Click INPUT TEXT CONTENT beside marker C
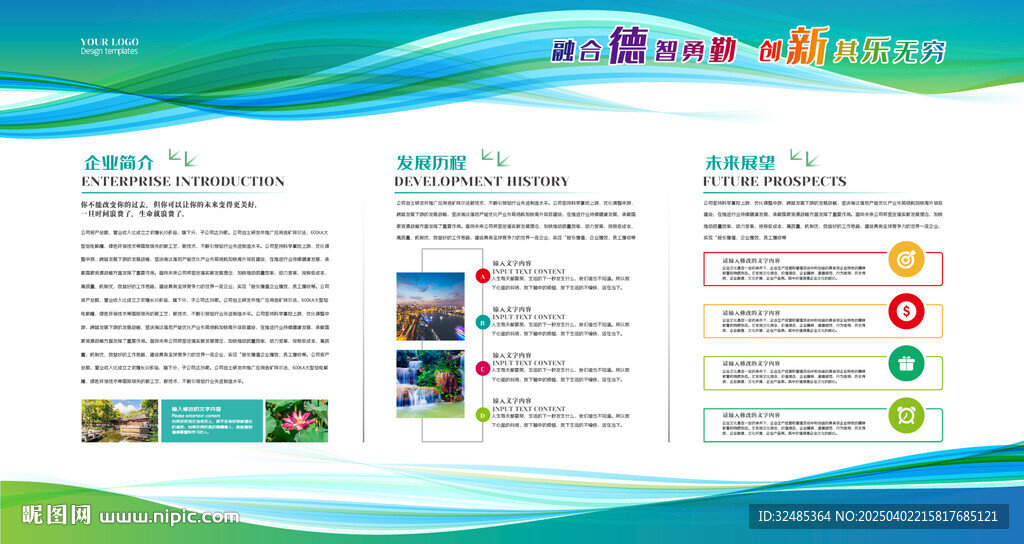This screenshot has height=544, width=1024. pyautogui.click(x=529, y=363)
